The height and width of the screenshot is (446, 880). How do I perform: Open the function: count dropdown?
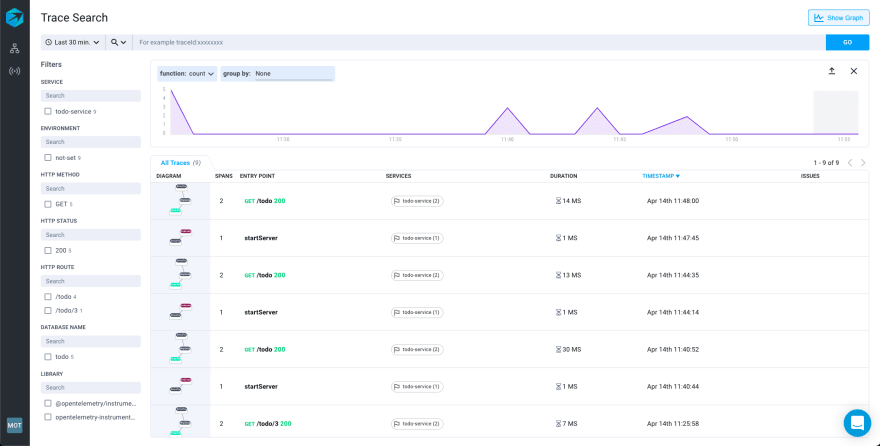(x=187, y=73)
